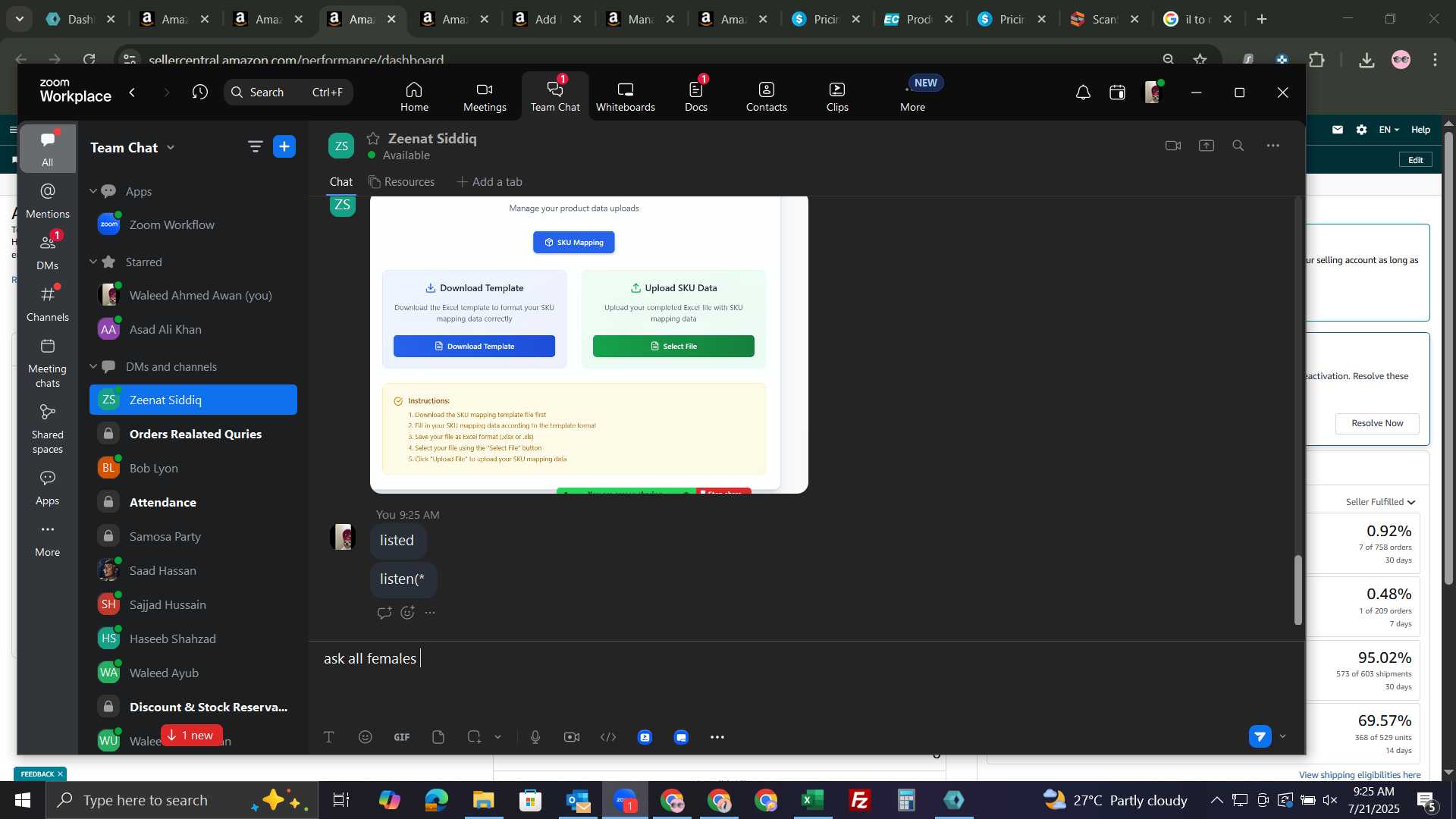Open Excel from taskbar

[813, 800]
